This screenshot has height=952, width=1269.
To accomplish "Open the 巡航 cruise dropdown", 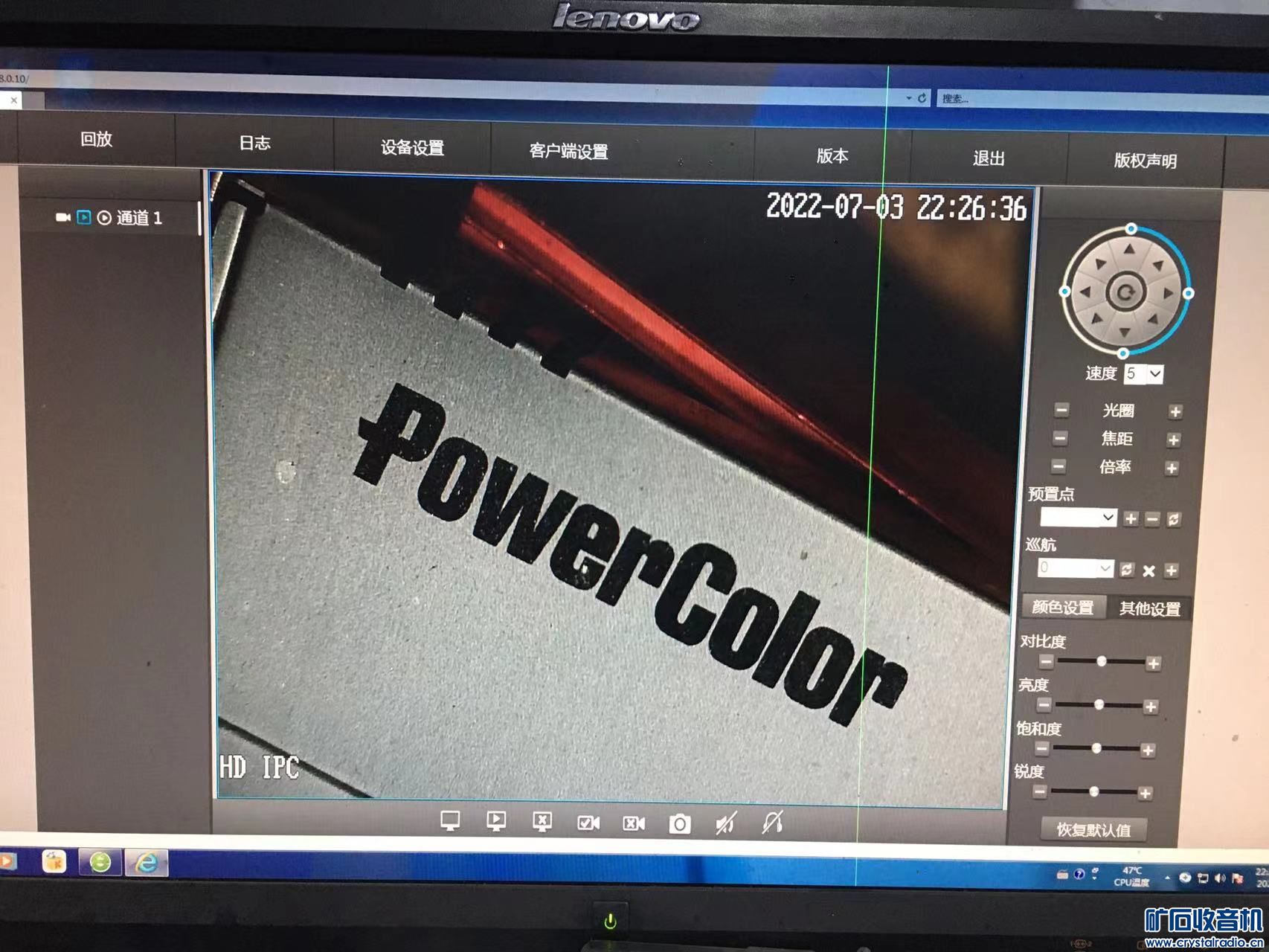I will [x=1076, y=569].
